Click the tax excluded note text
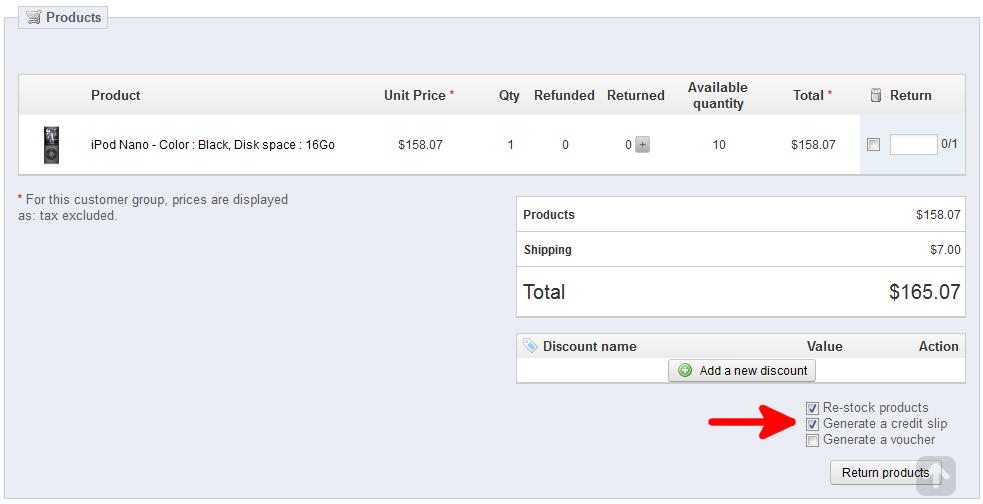Viewport: 983px width, 504px height. click(x=153, y=207)
